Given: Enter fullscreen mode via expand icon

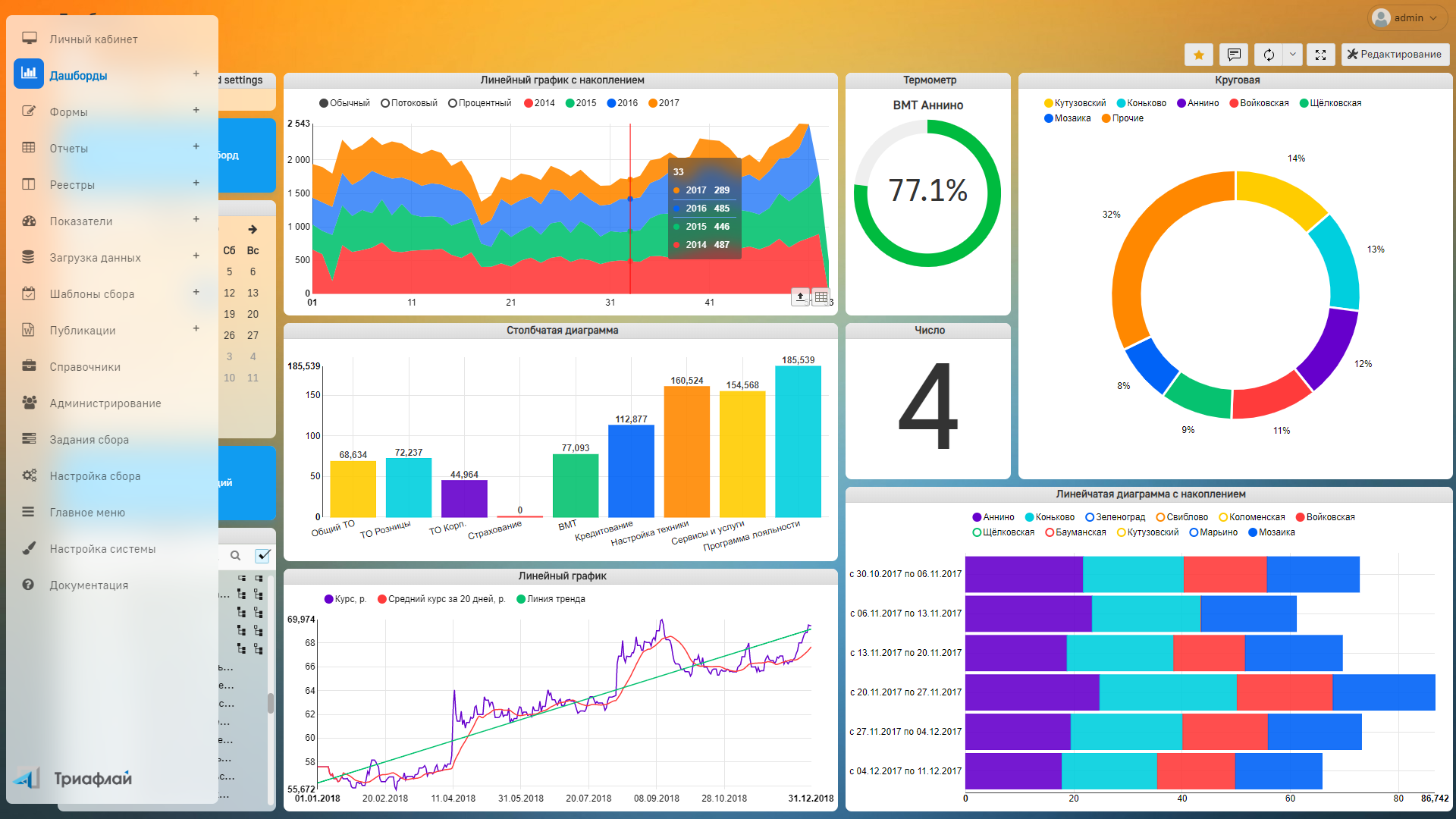Looking at the screenshot, I should (1320, 55).
